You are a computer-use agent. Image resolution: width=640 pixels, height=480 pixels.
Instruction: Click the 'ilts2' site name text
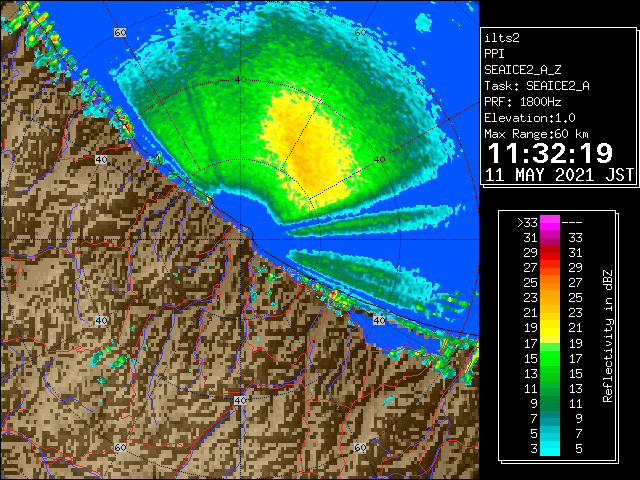502,38
